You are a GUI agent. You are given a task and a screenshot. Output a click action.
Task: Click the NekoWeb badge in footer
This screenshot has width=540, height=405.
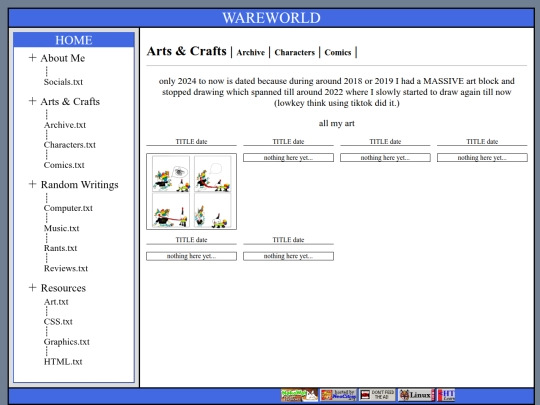coord(299,395)
